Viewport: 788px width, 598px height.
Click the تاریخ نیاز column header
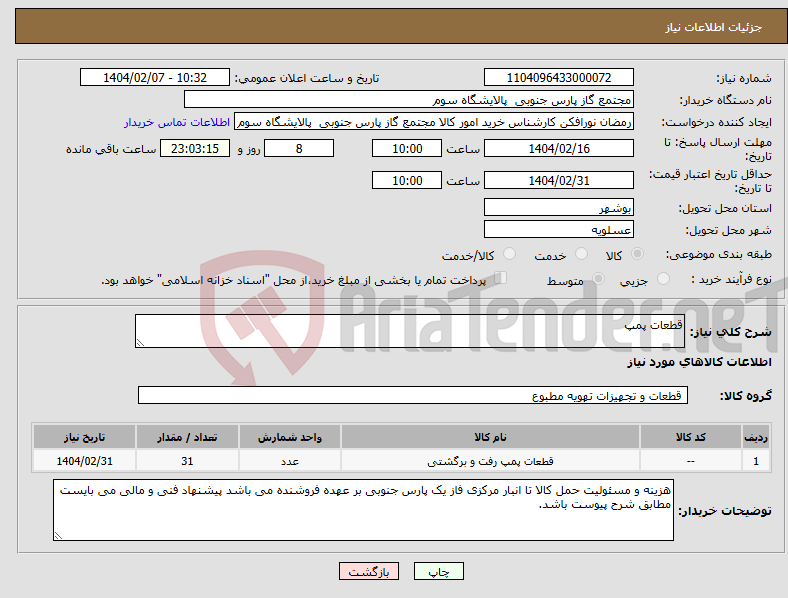[84, 437]
